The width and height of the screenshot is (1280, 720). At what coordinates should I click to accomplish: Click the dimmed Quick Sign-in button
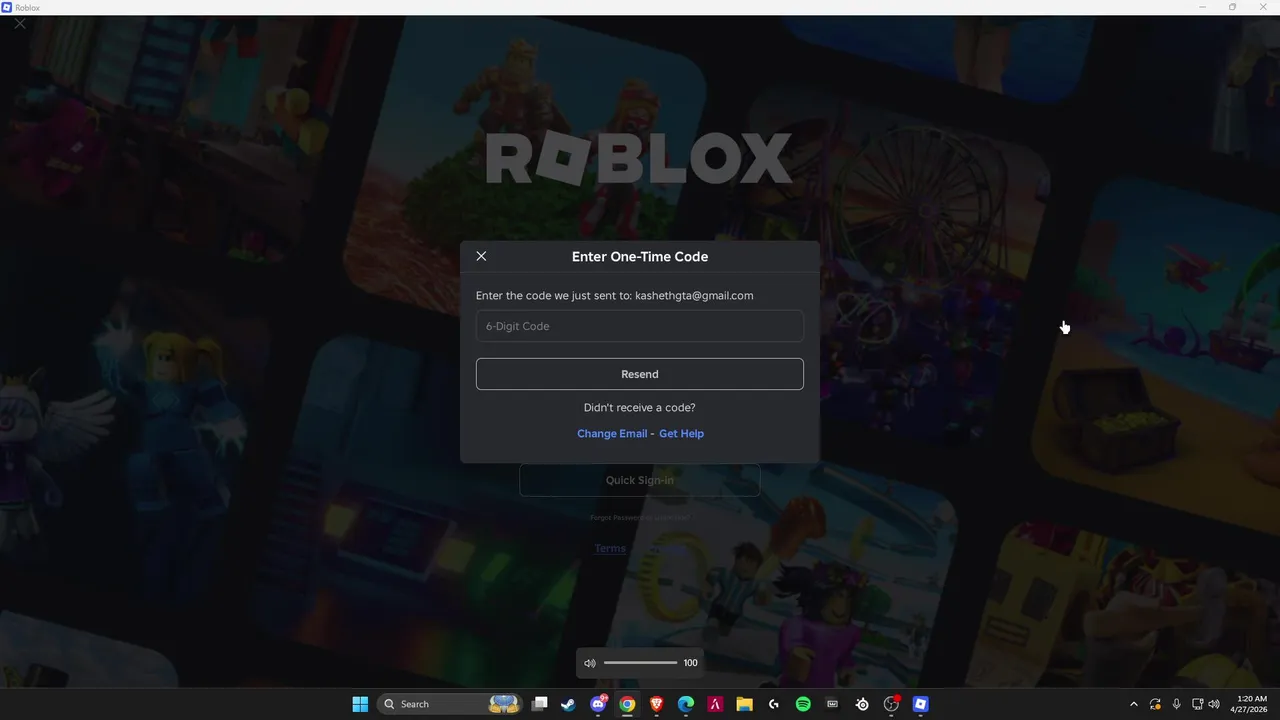coord(640,480)
